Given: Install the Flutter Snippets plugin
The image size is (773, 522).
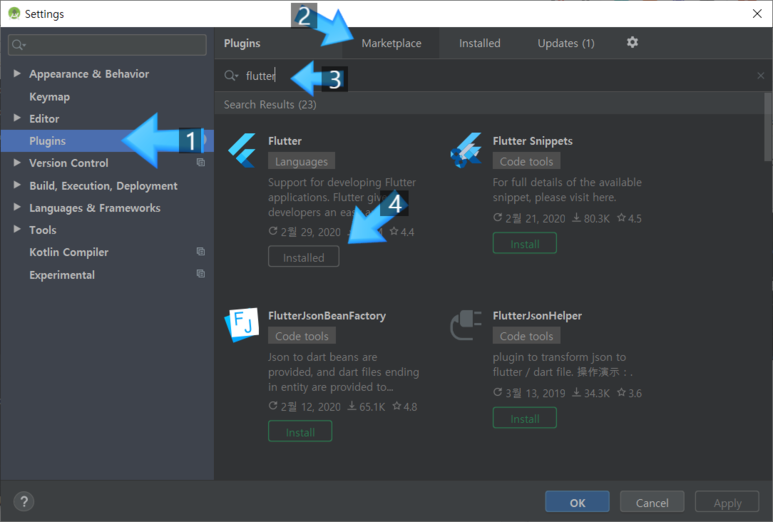Looking at the screenshot, I should pos(525,244).
